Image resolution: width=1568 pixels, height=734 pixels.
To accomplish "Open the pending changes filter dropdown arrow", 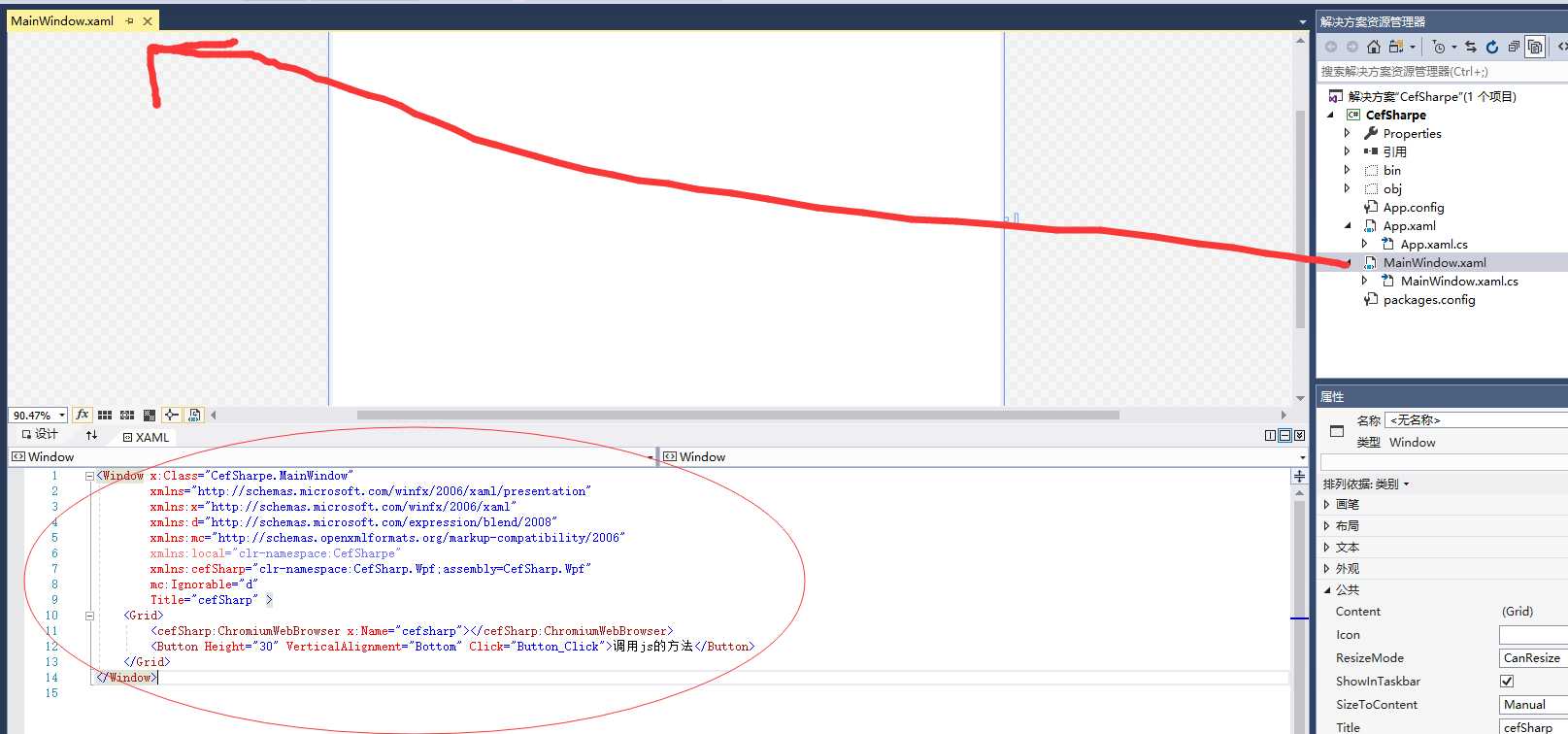I will click(x=1454, y=47).
